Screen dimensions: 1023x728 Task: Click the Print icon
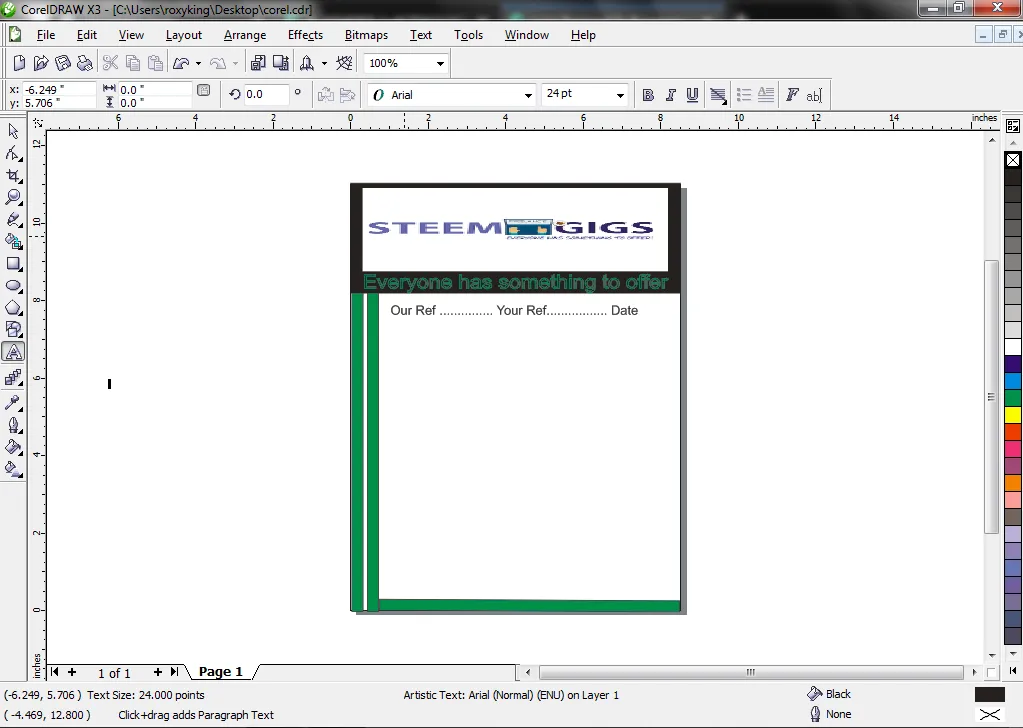click(x=84, y=63)
